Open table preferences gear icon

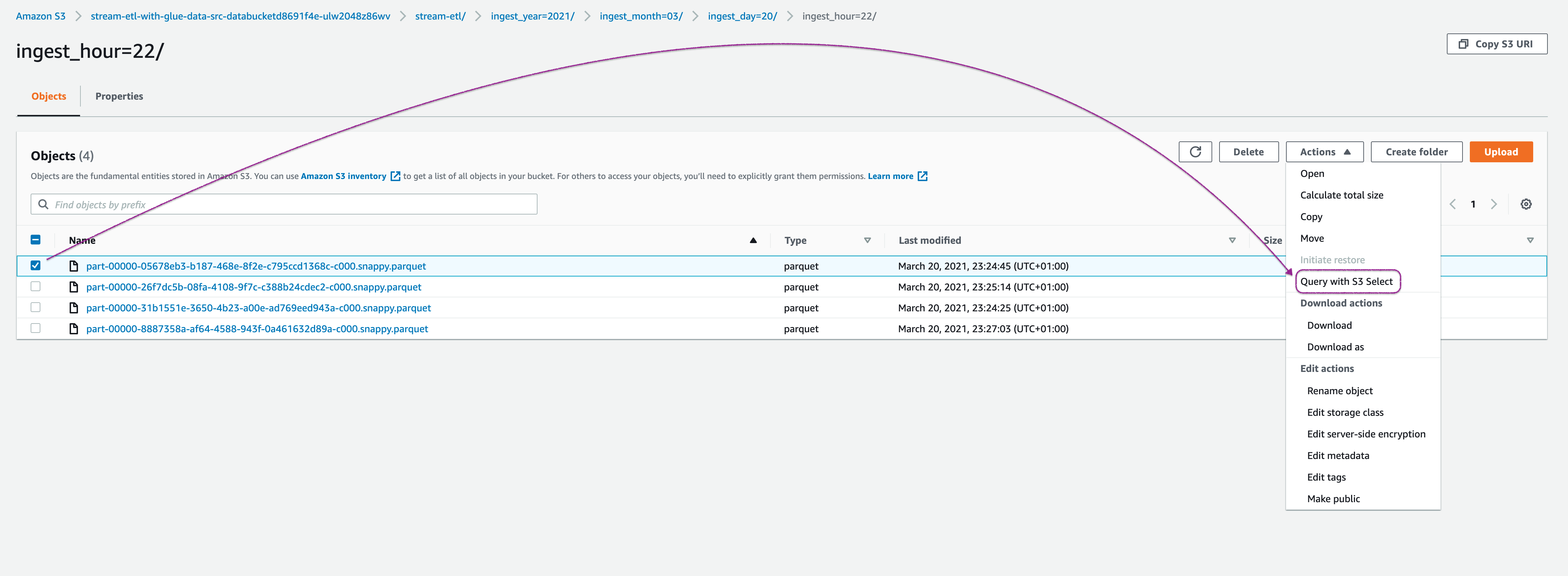click(1526, 204)
